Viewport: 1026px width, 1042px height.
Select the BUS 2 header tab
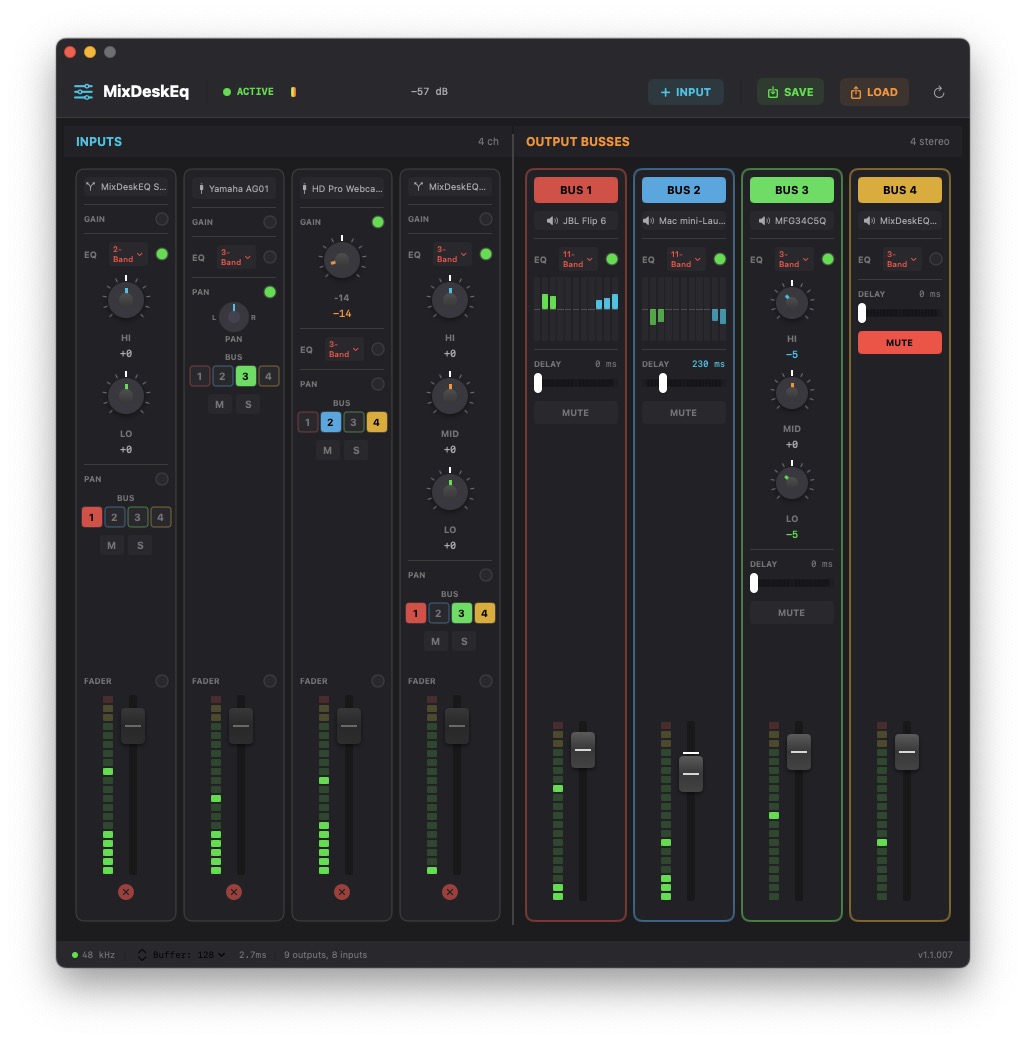click(x=683, y=190)
